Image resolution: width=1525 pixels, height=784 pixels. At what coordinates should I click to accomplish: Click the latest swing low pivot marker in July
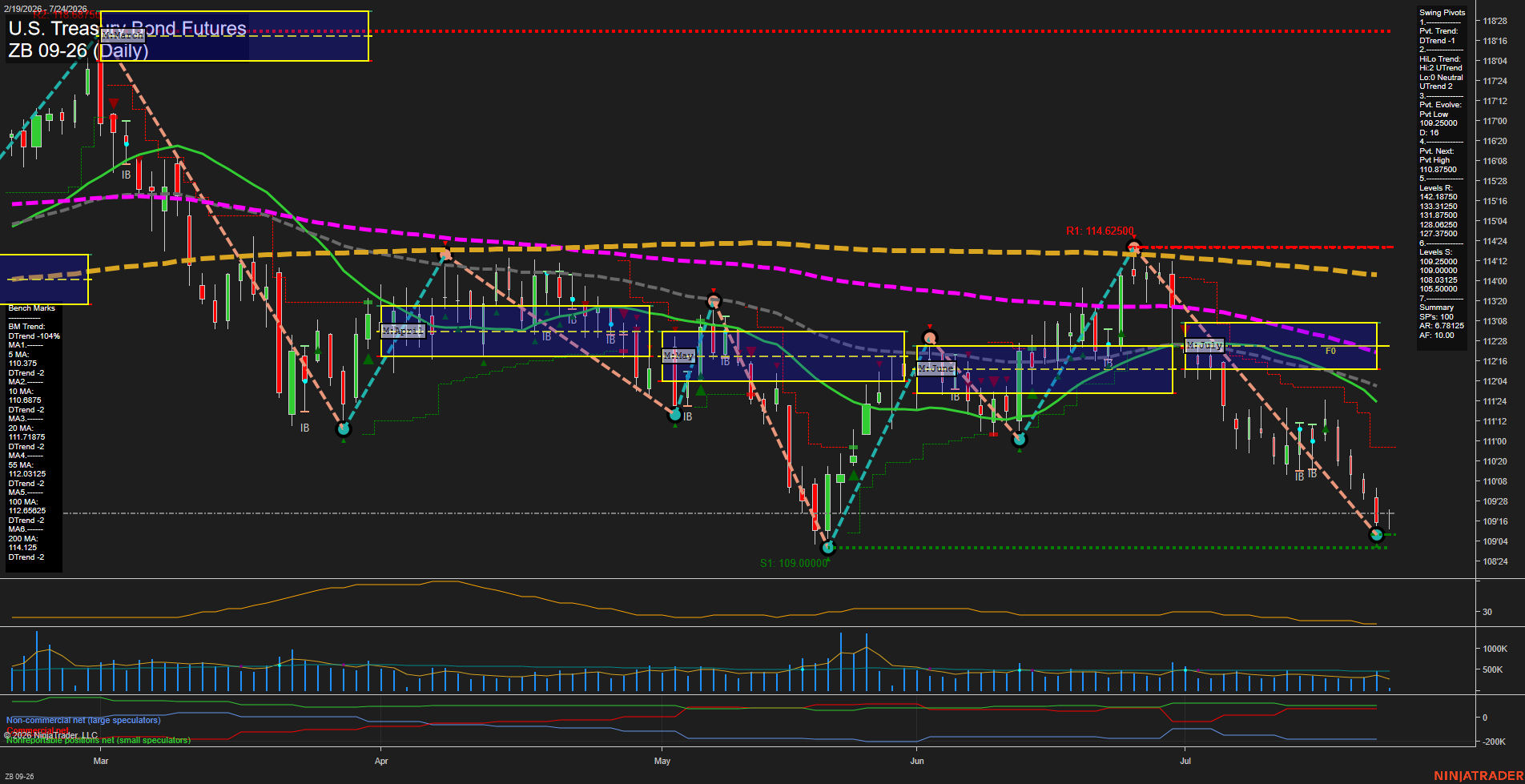[x=1377, y=535]
